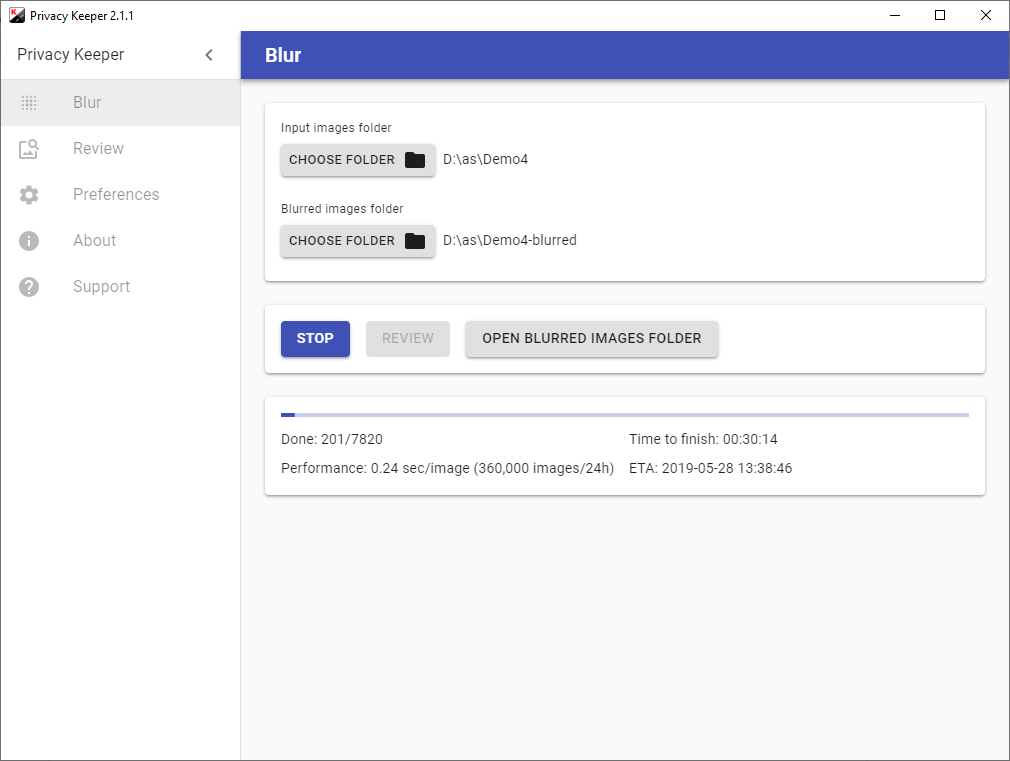This screenshot has width=1010, height=761.
Task: Open blurred images folder
Action: pyautogui.click(x=591, y=338)
